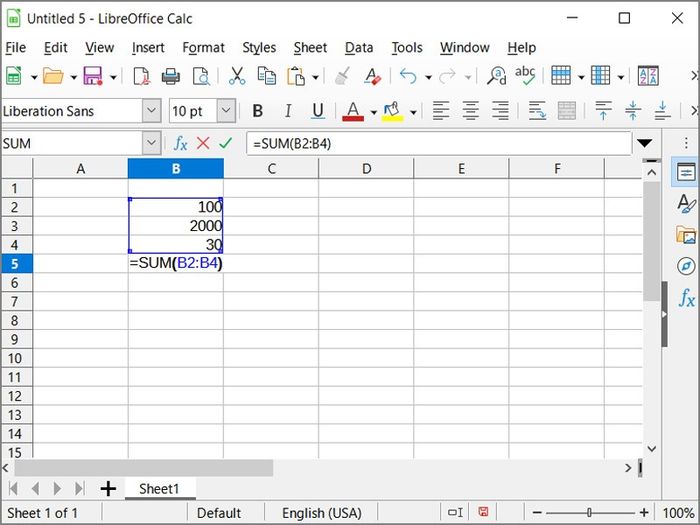700x525 pixels.
Task: Toggle Bold formatting
Action: pyautogui.click(x=258, y=111)
